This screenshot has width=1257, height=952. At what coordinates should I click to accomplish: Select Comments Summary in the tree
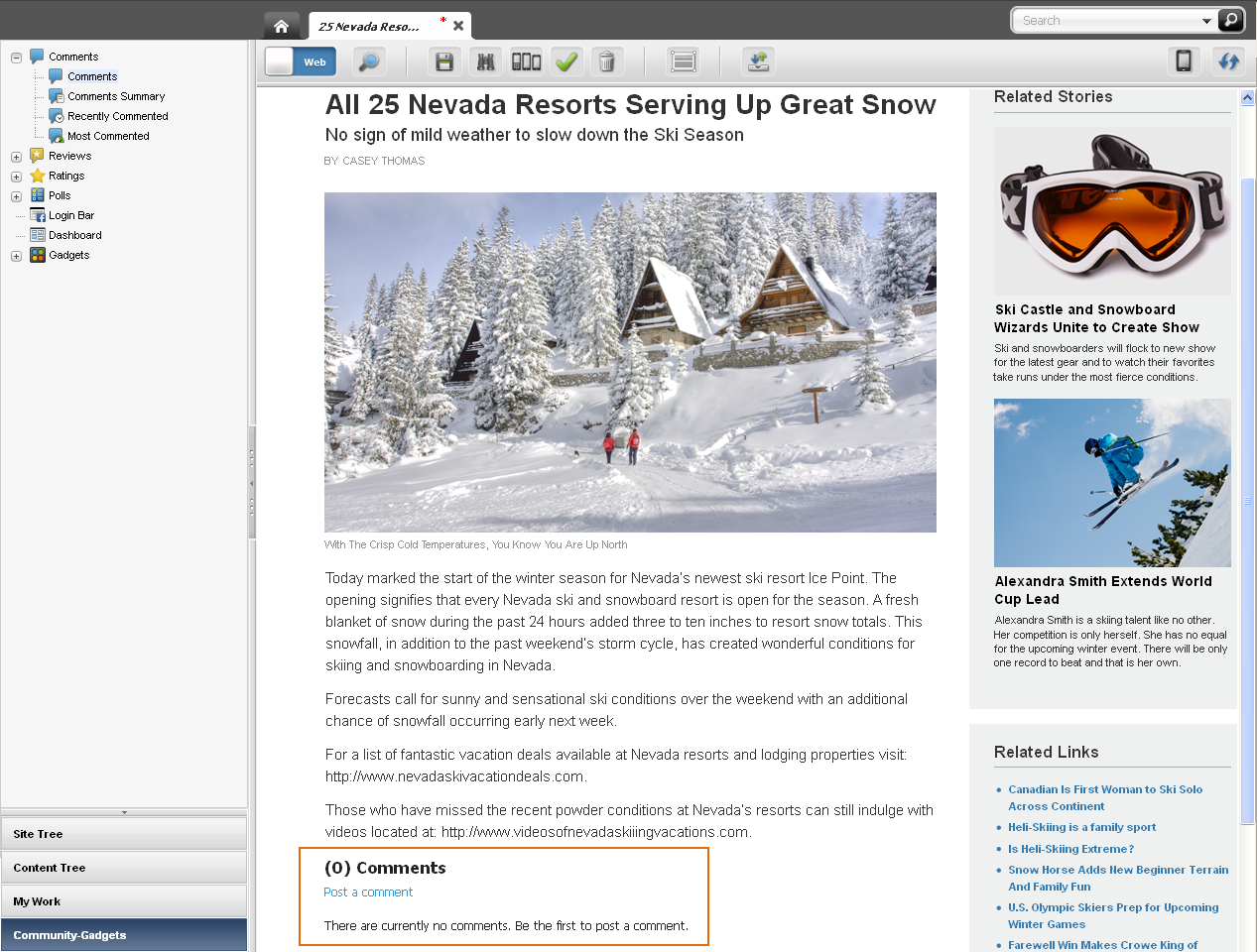point(116,96)
